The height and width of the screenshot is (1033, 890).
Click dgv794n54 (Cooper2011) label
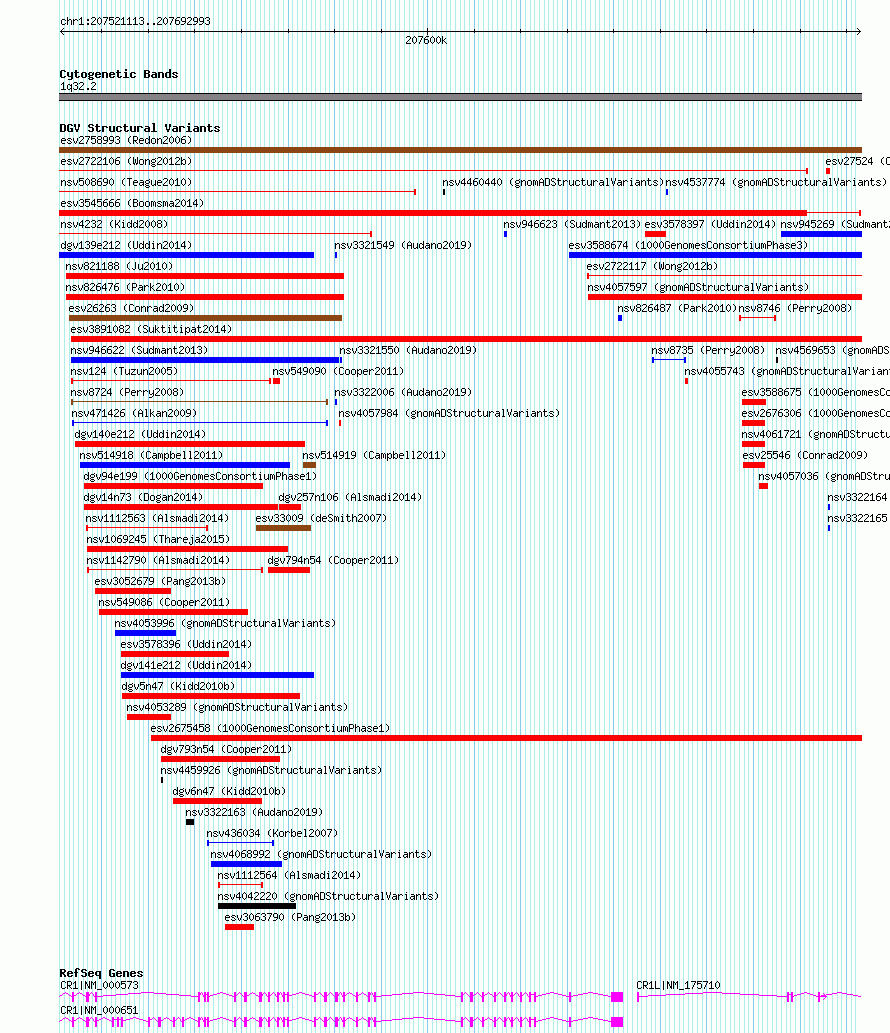tap(333, 562)
